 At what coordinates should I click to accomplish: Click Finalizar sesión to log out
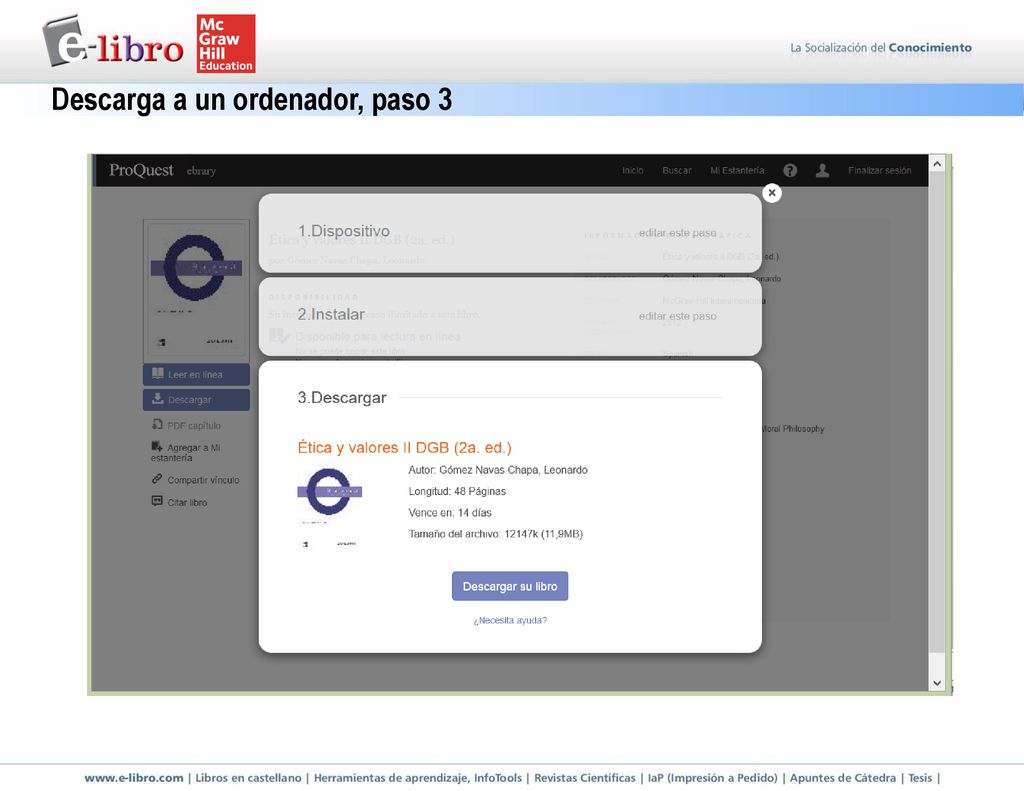click(880, 170)
